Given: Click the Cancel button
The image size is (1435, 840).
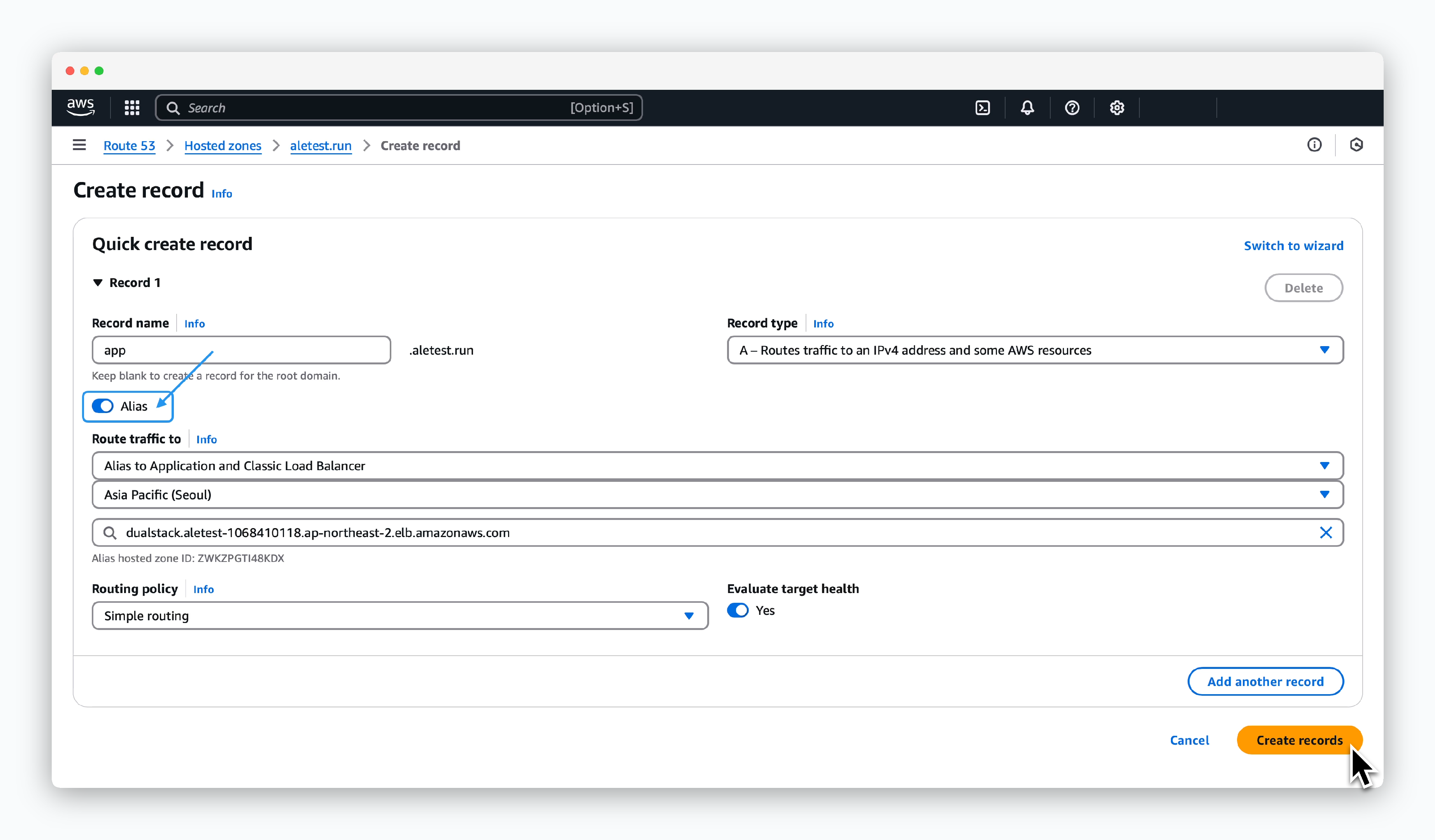Looking at the screenshot, I should pyautogui.click(x=1189, y=740).
